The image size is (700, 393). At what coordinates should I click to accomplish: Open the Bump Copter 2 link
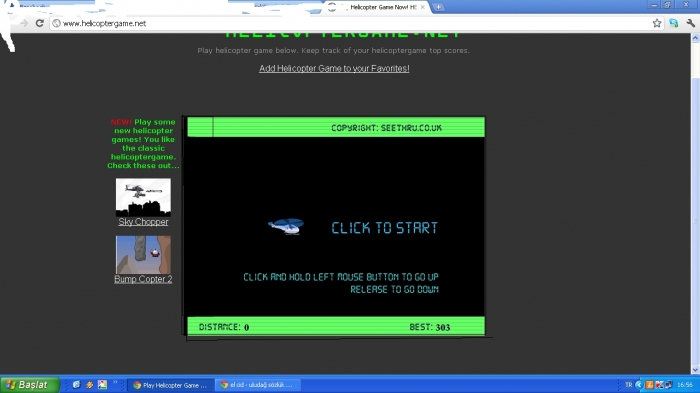click(x=143, y=279)
